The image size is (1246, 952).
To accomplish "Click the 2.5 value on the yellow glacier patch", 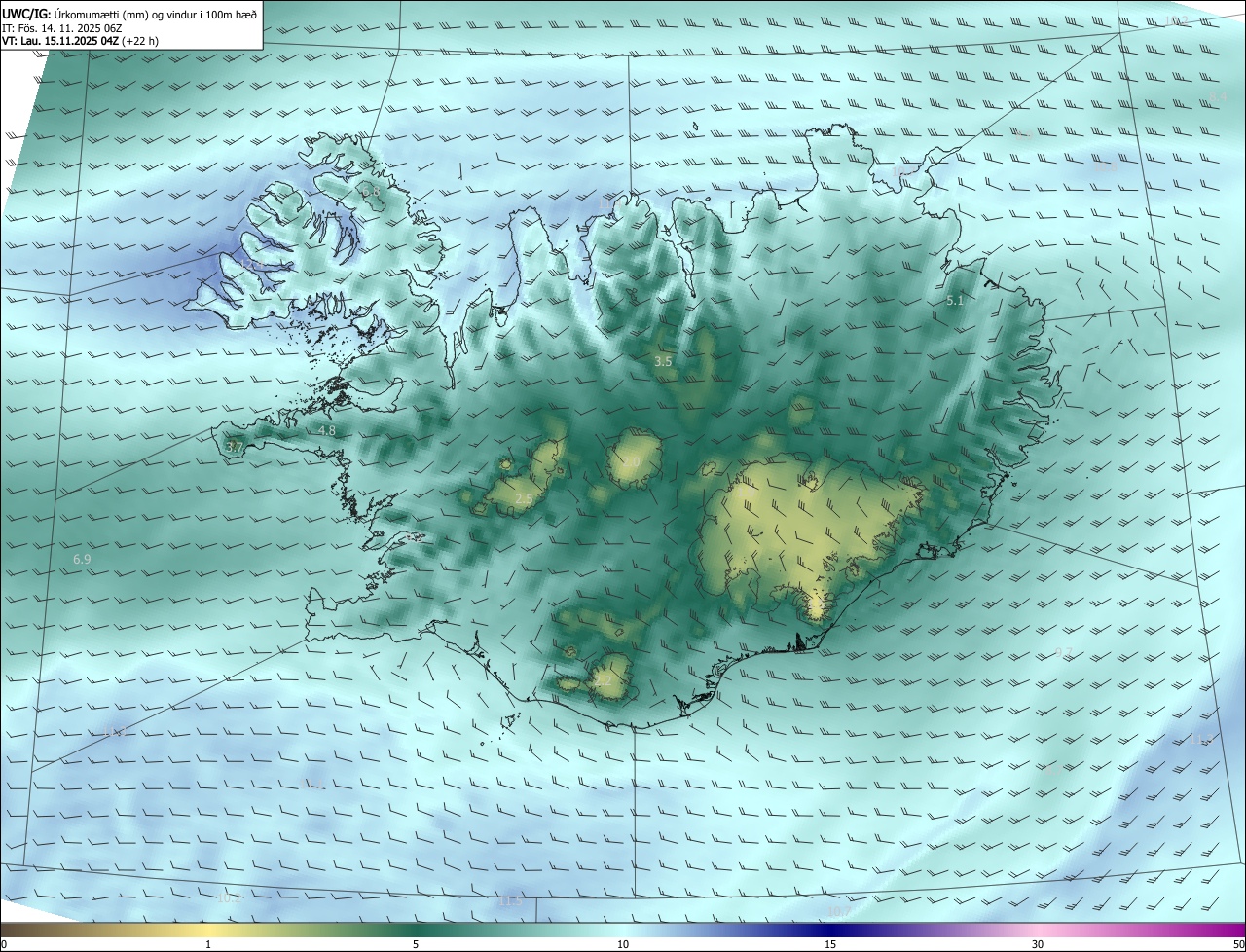I will point(524,499).
